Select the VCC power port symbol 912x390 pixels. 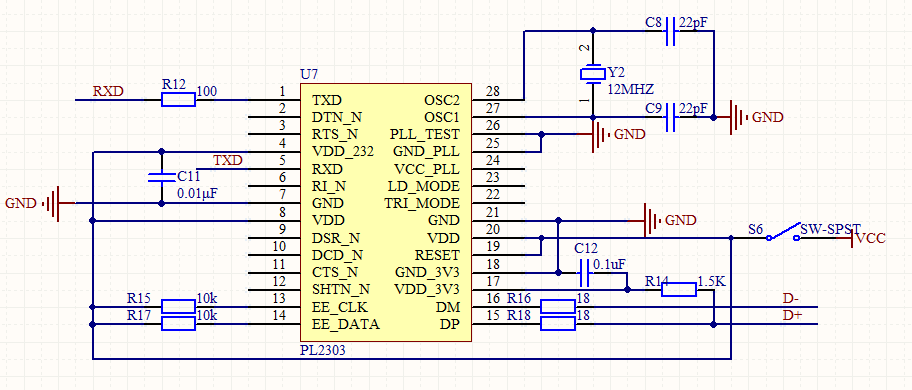[852, 238]
